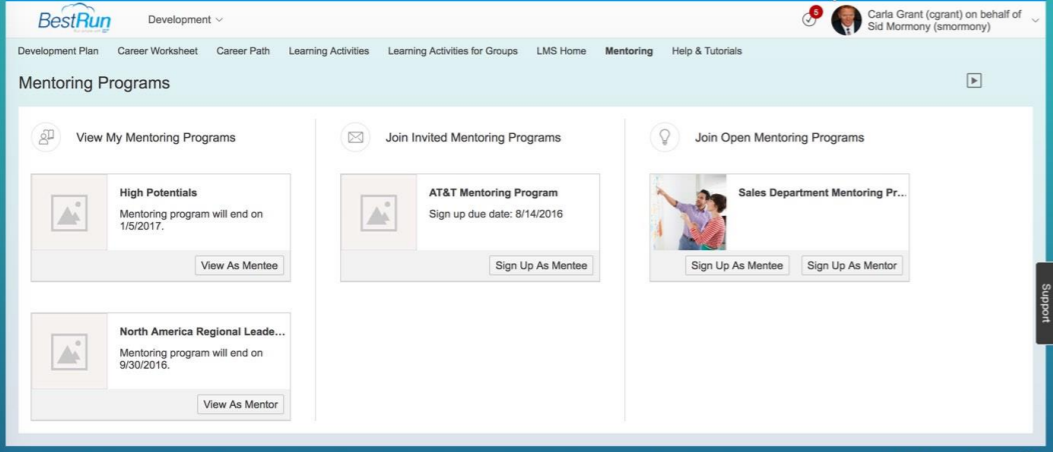The height and width of the screenshot is (452, 1053).
Task: Click the Join Invited Mentoring Programs envelope icon
Action: (x=355, y=137)
